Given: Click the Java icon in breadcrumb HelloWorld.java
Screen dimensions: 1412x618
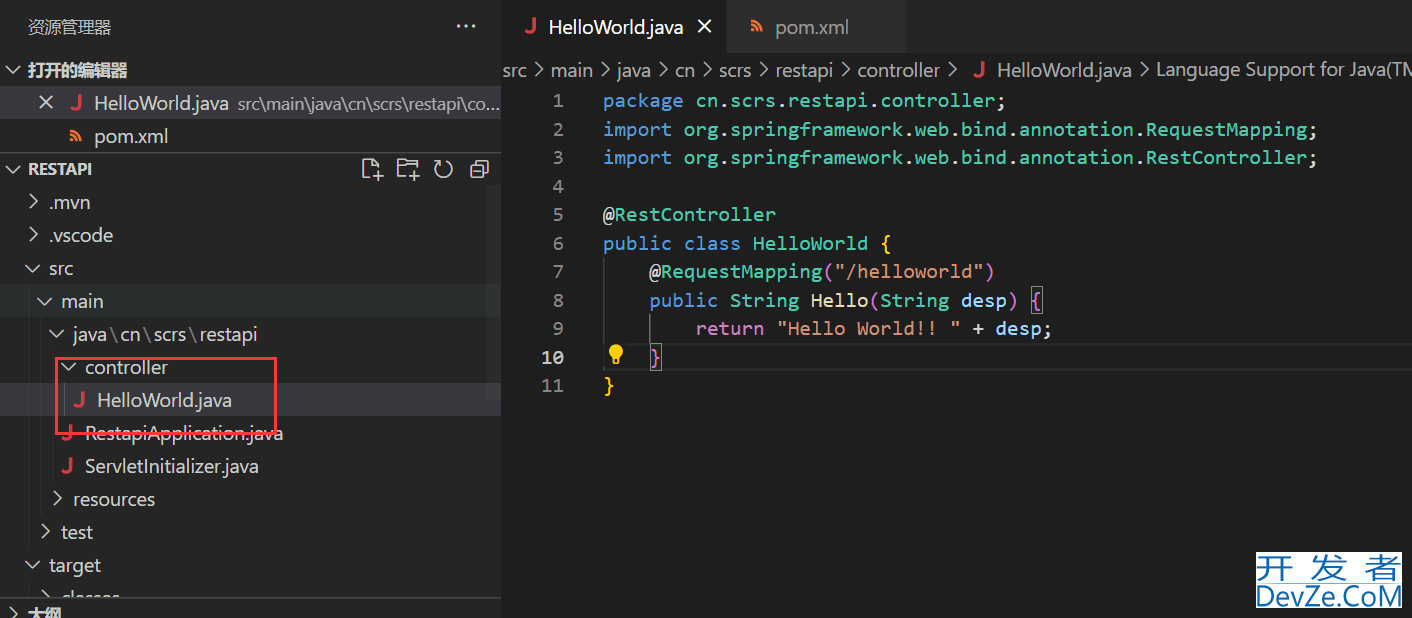Looking at the screenshot, I should pyautogui.click(x=979, y=70).
